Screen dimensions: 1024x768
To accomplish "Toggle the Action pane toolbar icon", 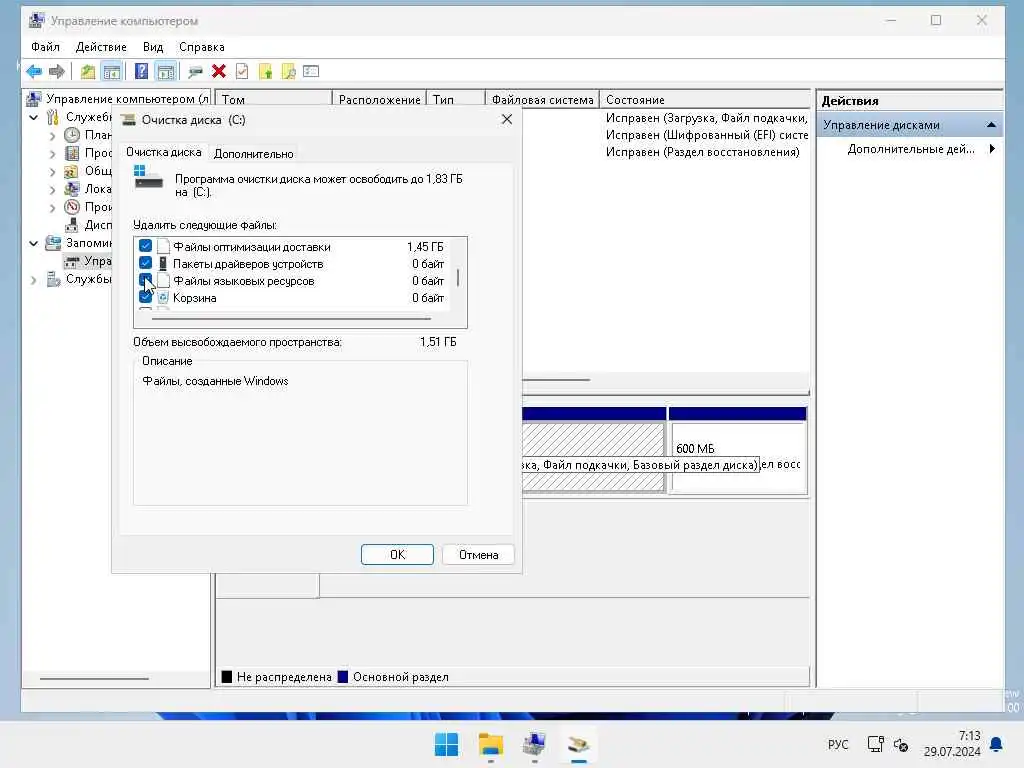I will pyautogui.click(x=166, y=71).
